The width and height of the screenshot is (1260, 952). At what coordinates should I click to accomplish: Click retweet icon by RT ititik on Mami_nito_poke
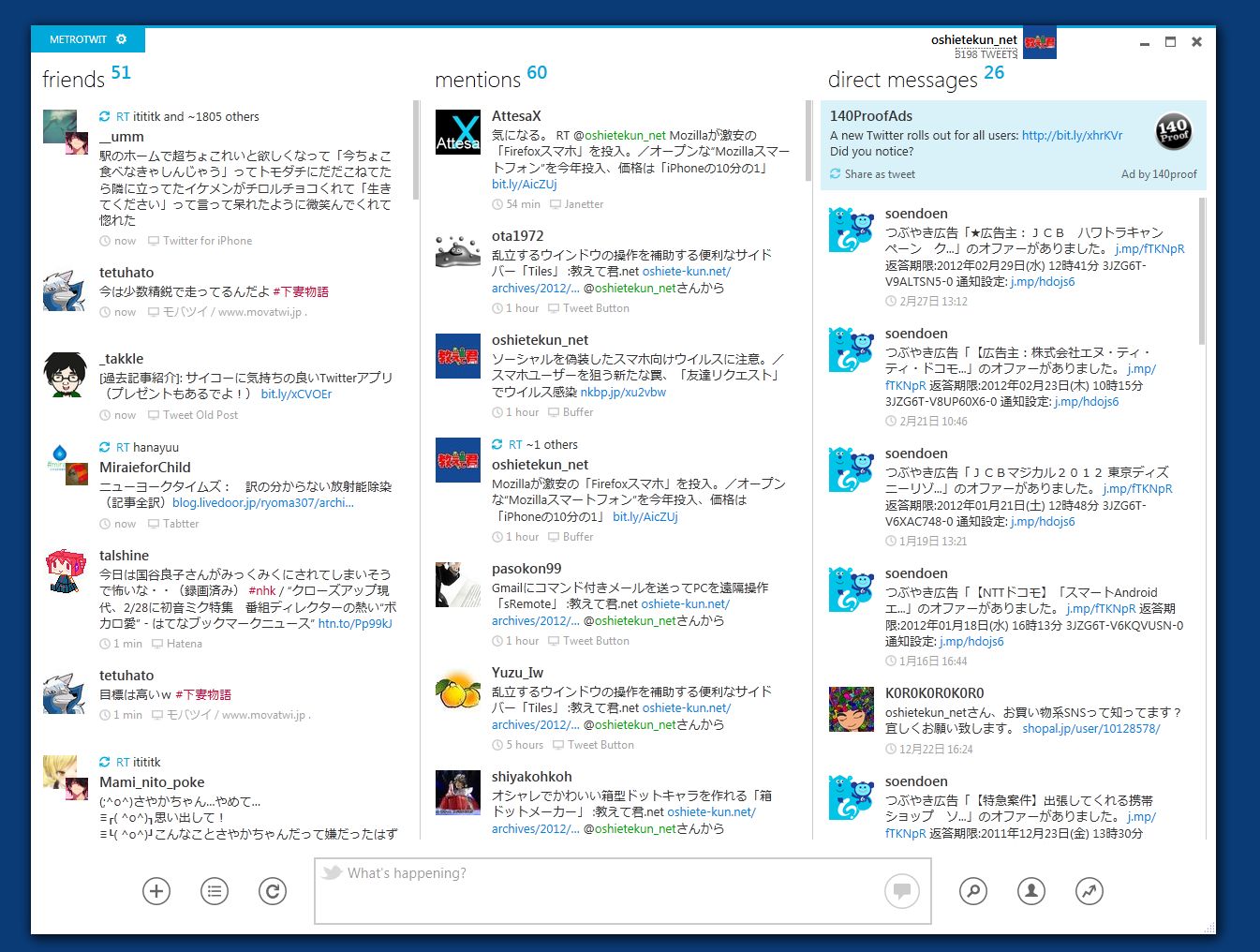(105, 763)
